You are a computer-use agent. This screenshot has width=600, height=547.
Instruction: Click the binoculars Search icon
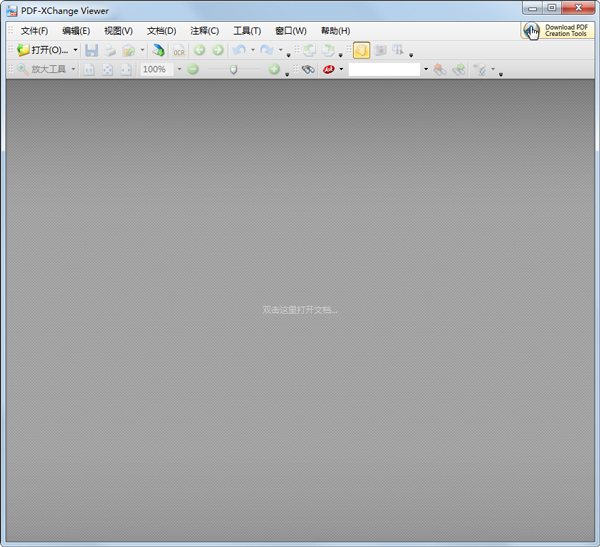pos(308,69)
